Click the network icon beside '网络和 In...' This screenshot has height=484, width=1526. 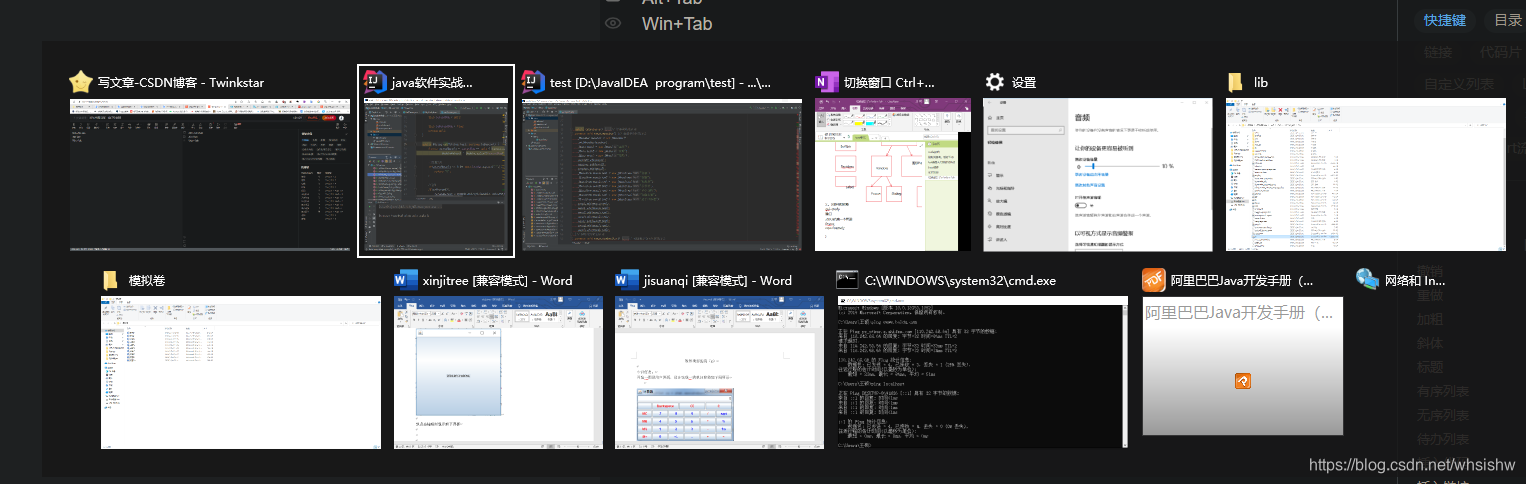1367,280
